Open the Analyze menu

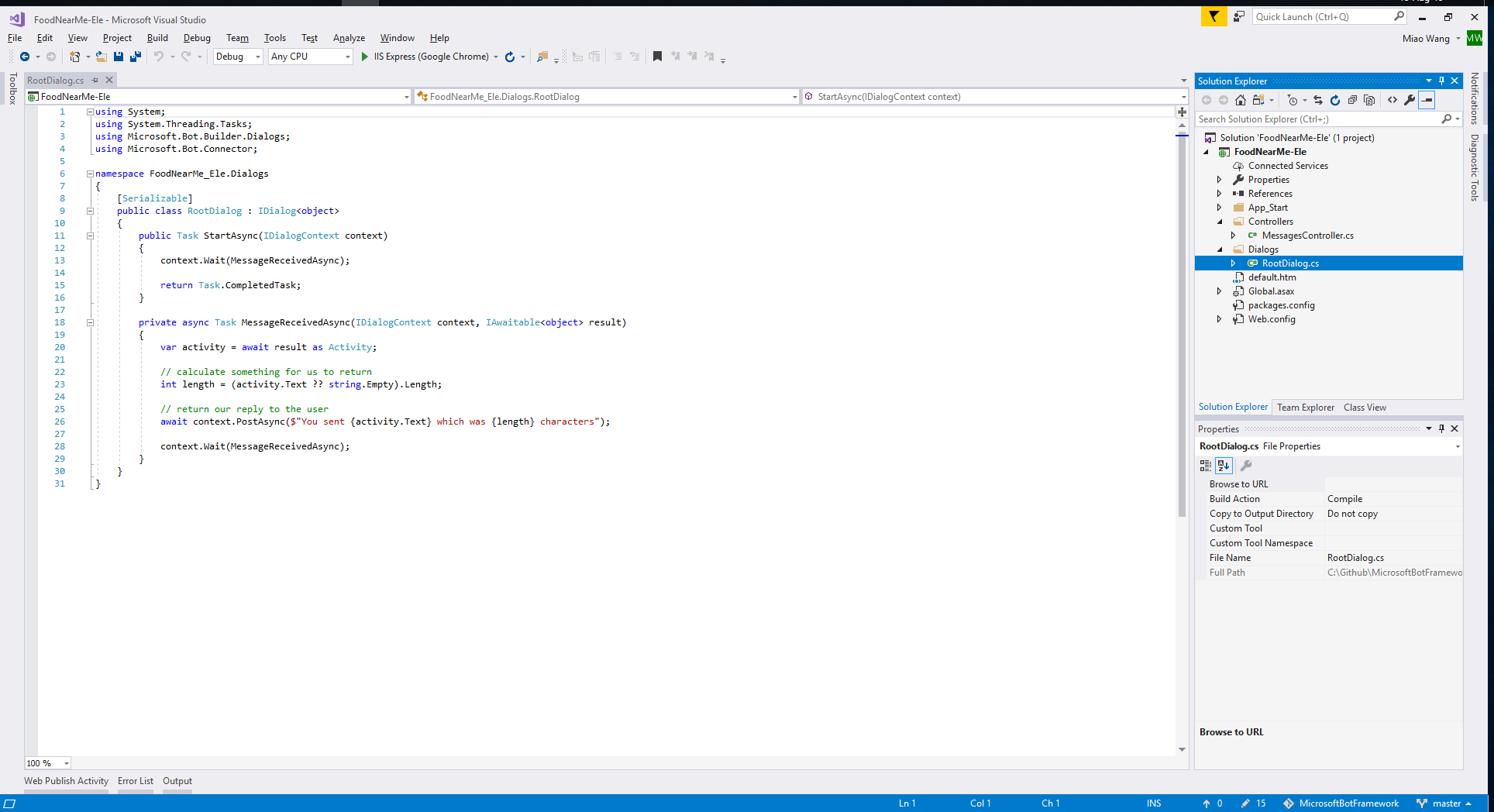coord(349,38)
